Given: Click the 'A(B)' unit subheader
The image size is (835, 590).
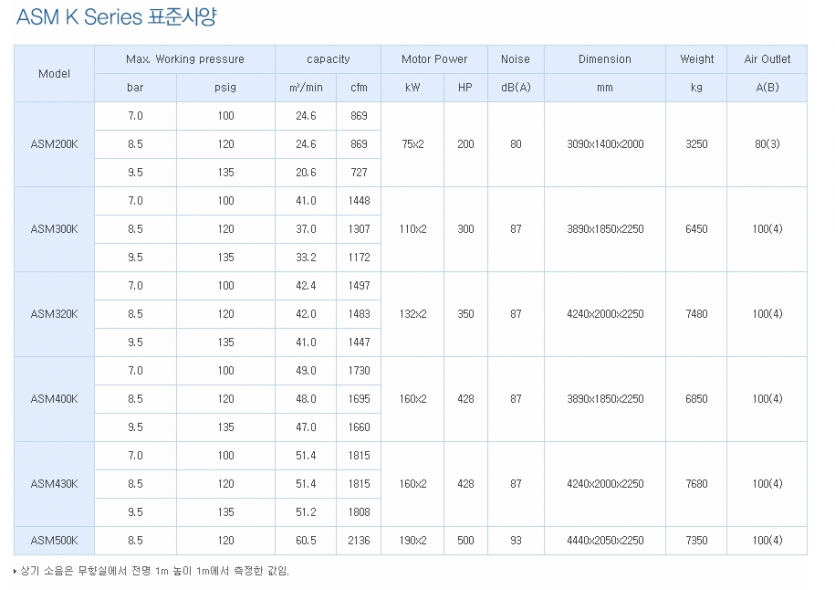Looking at the screenshot, I should coord(767,87).
